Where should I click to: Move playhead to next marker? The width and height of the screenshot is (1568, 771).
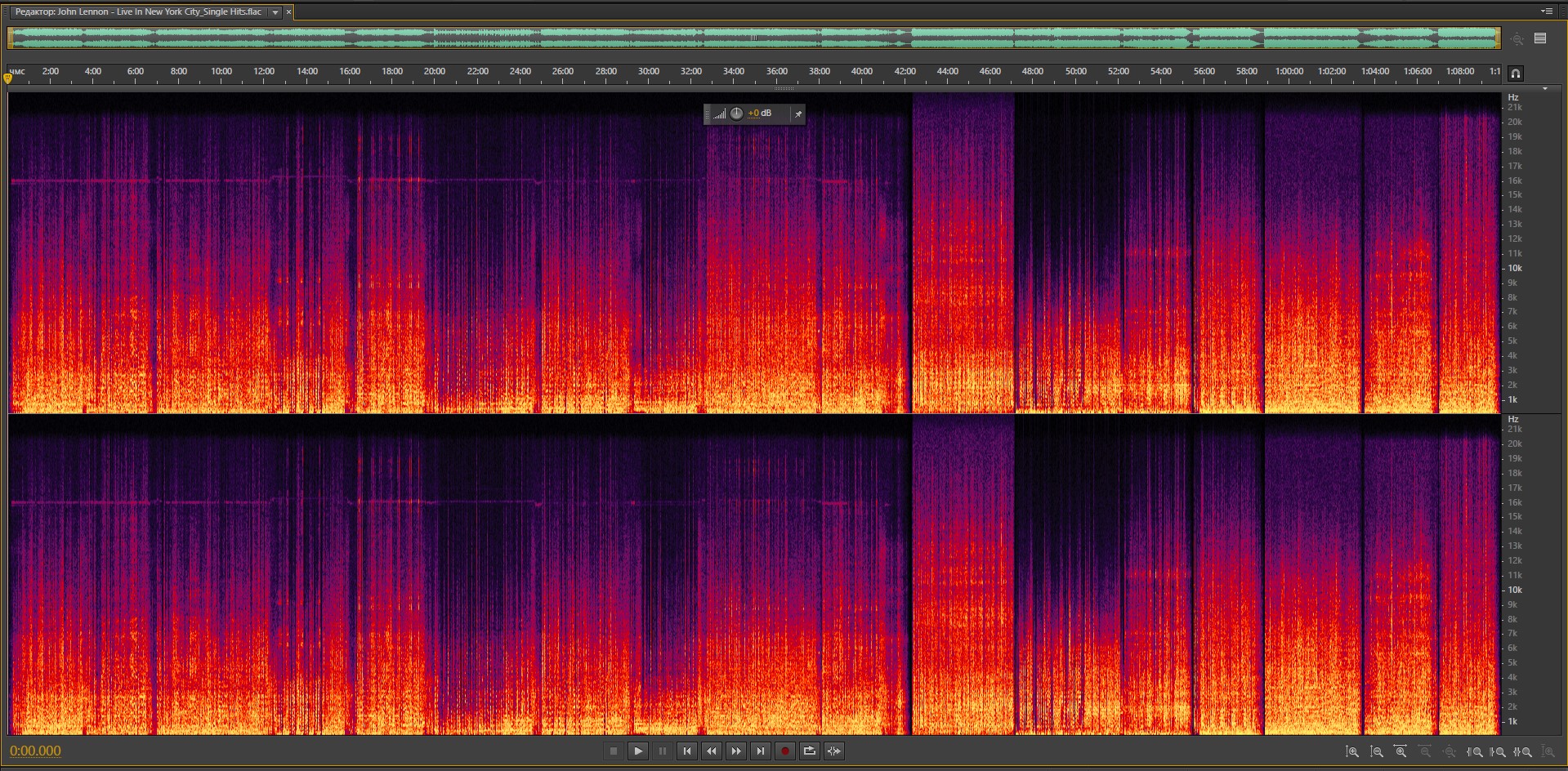[x=761, y=751]
